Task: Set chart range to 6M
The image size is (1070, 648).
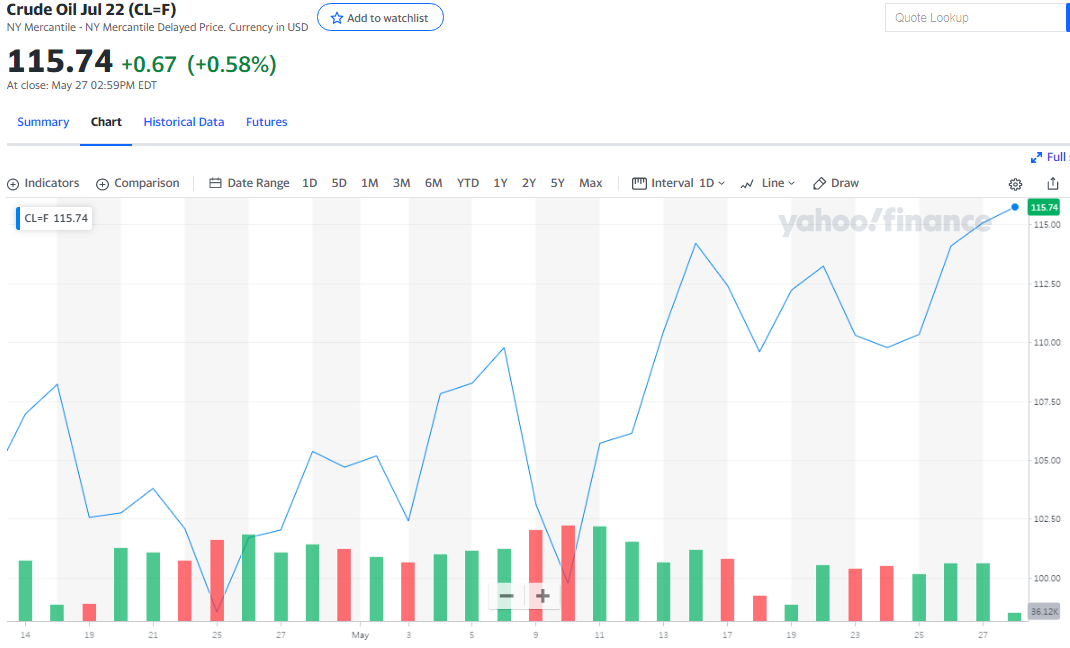Action: coord(433,183)
